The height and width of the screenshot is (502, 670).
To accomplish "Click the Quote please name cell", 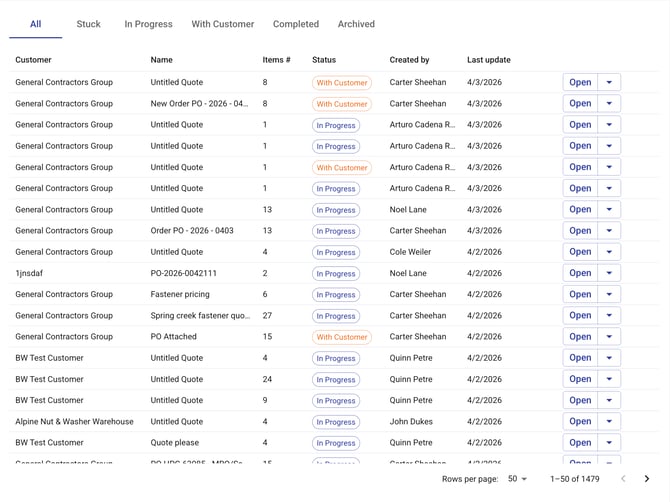I will pos(174,443).
